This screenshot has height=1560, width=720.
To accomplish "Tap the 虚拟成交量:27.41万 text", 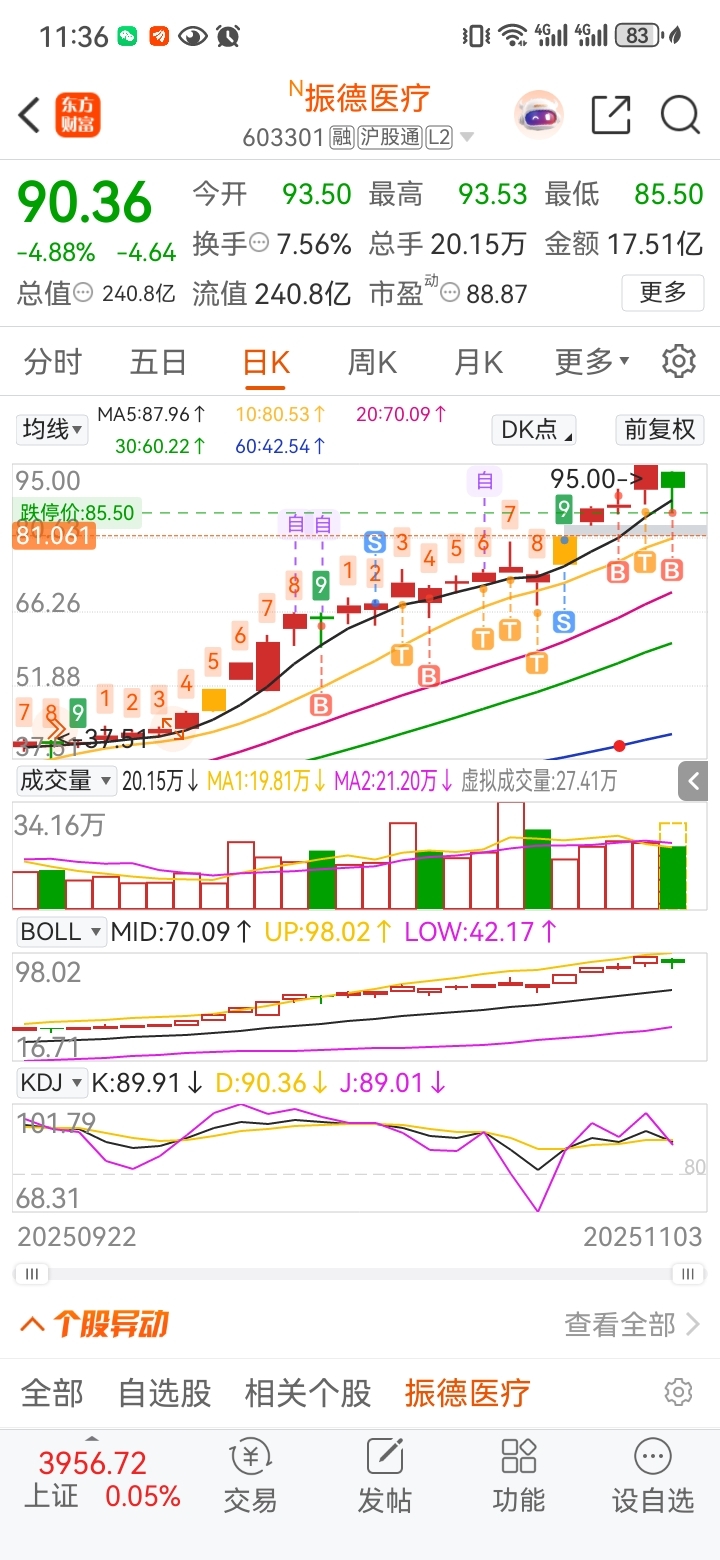I will pos(538,781).
